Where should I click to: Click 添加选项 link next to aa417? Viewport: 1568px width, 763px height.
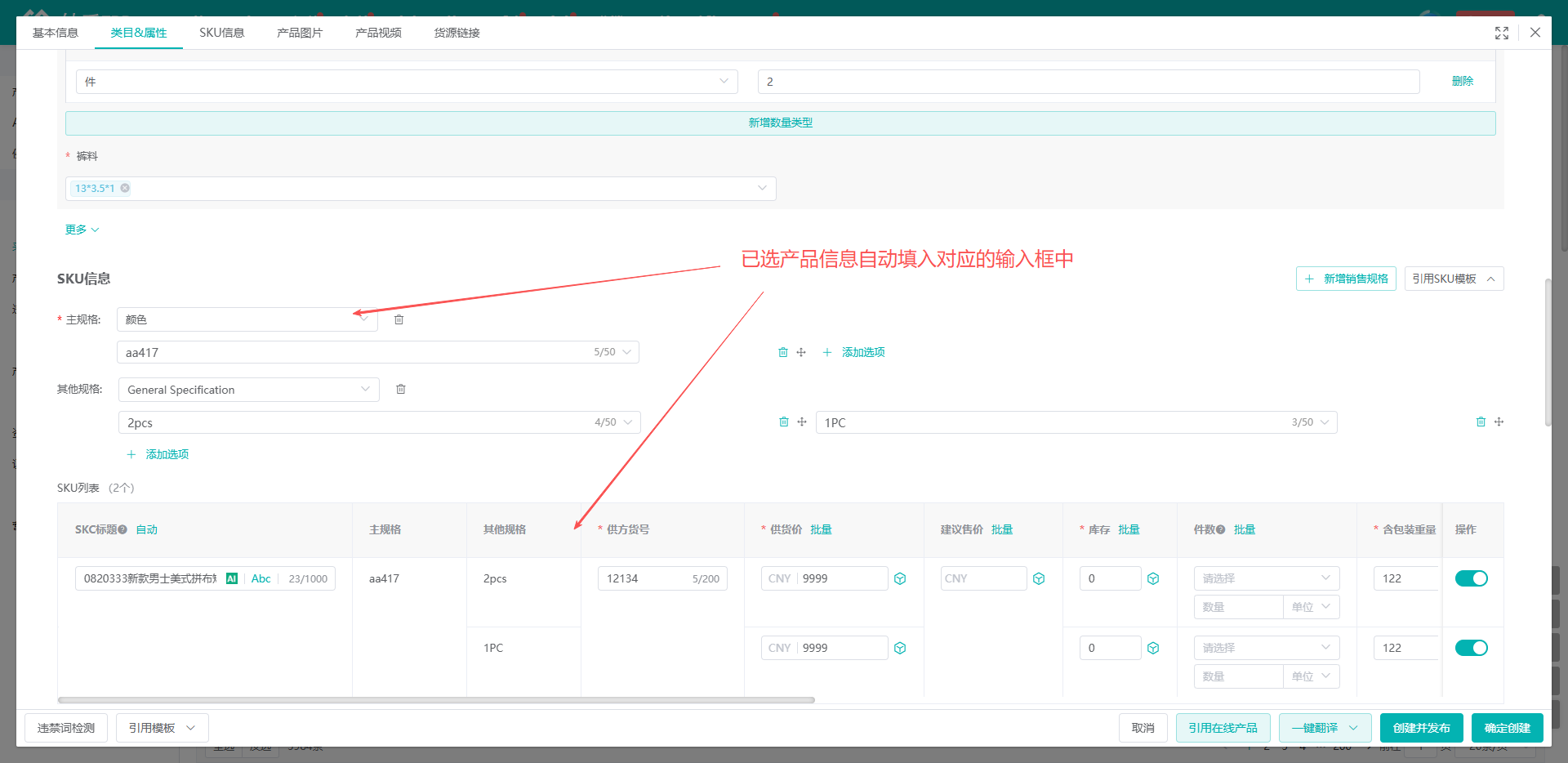[x=853, y=352]
